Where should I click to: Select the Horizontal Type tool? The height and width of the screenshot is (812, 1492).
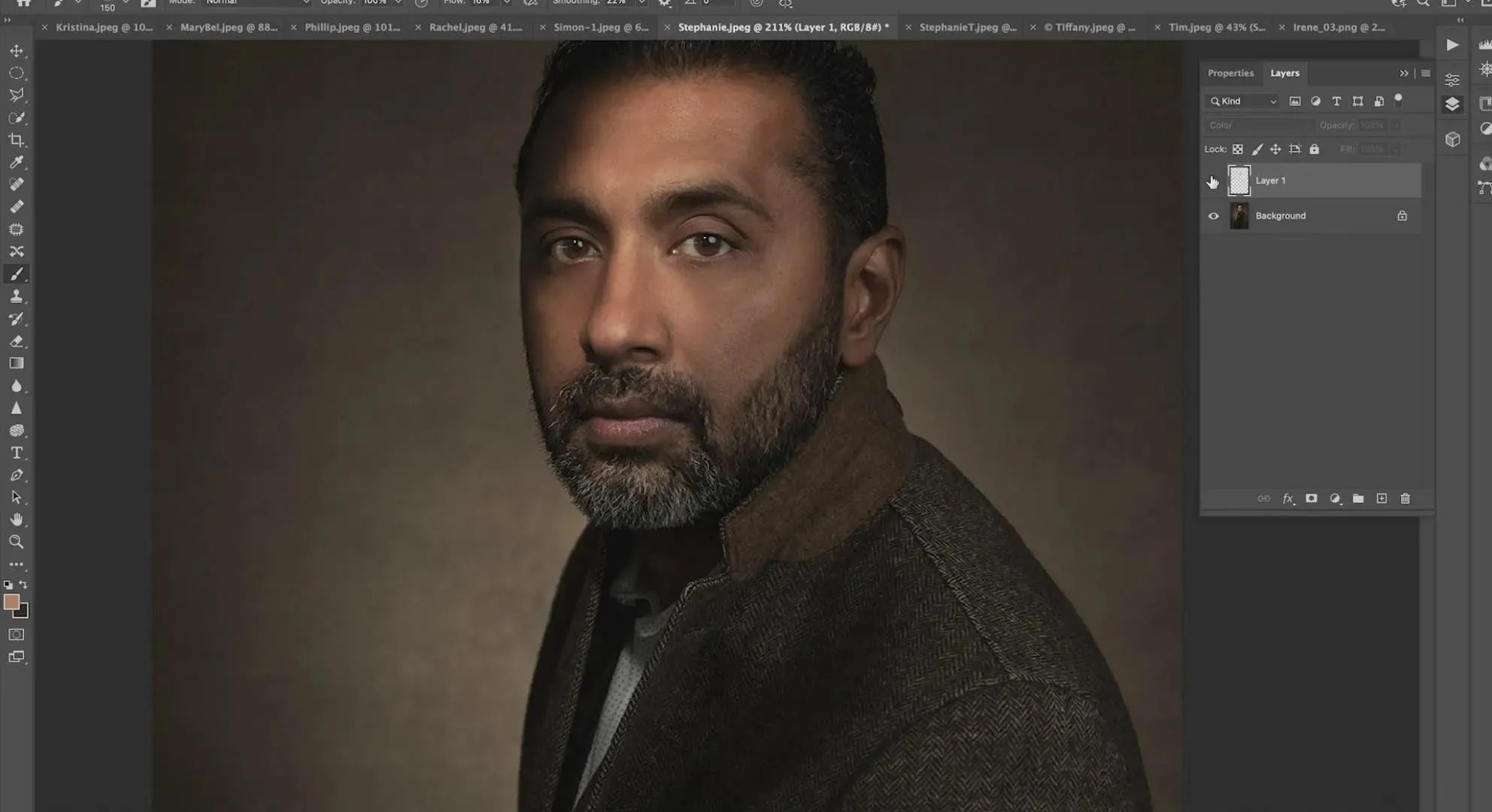(x=17, y=453)
